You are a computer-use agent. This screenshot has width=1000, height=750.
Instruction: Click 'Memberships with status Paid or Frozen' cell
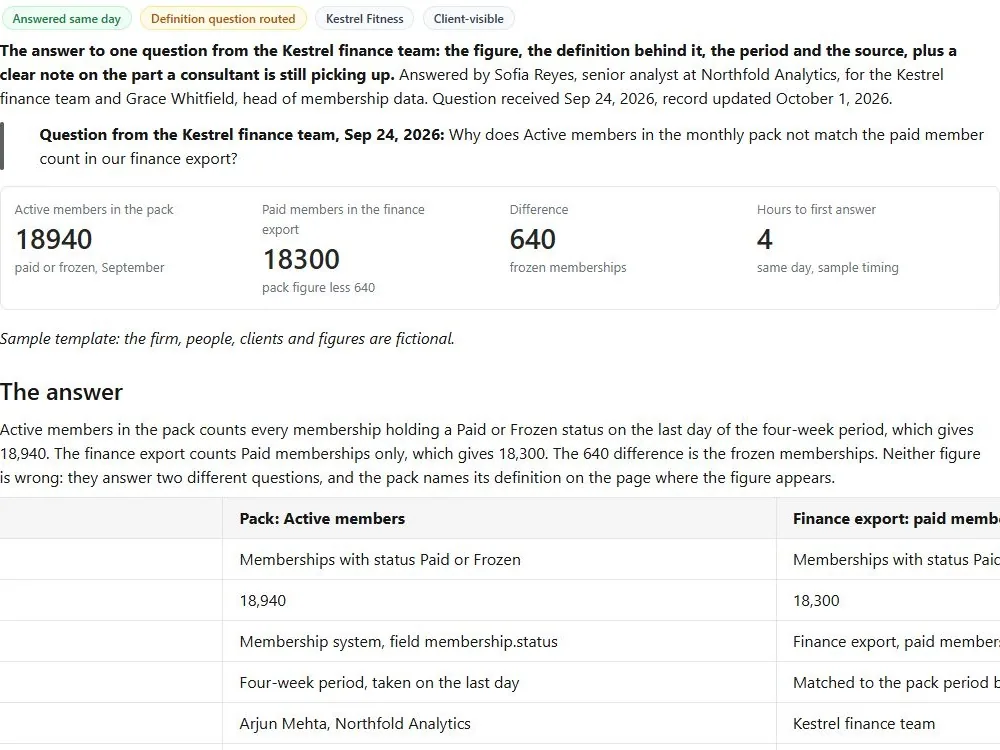pyautogui.click(x=499, y=559)
